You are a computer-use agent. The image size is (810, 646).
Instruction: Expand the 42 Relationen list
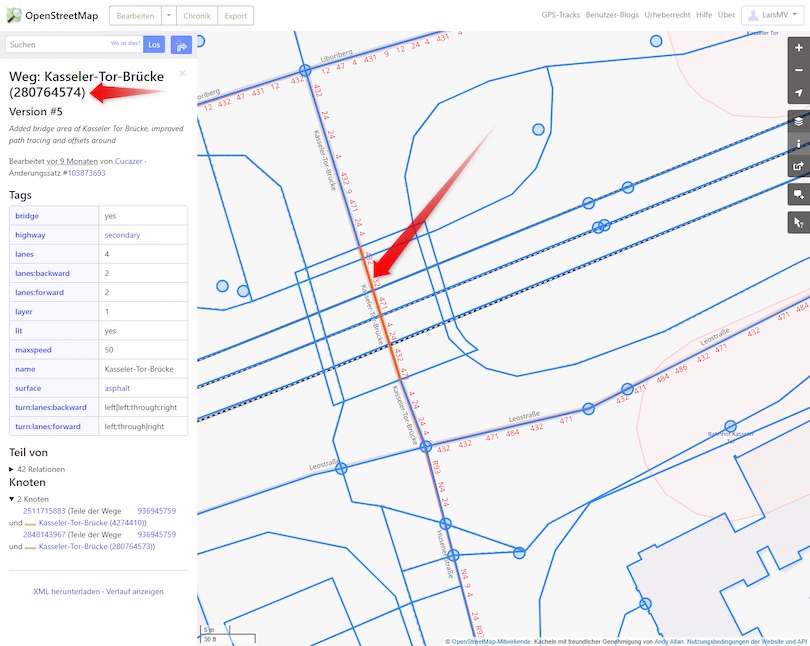pyautogui.click(x=37, y=469)
